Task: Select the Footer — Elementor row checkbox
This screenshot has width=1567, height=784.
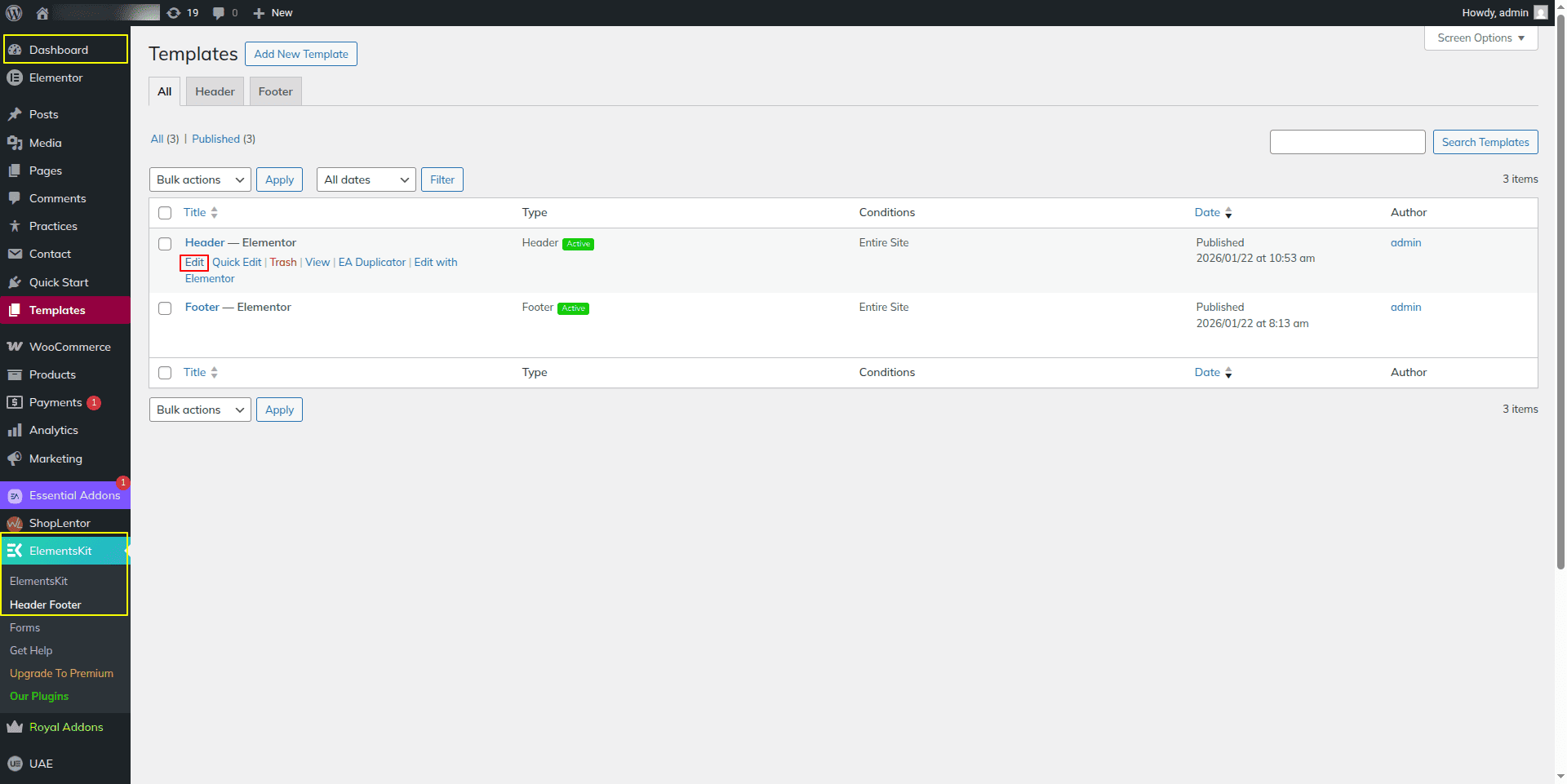Action: click(165, 308)
